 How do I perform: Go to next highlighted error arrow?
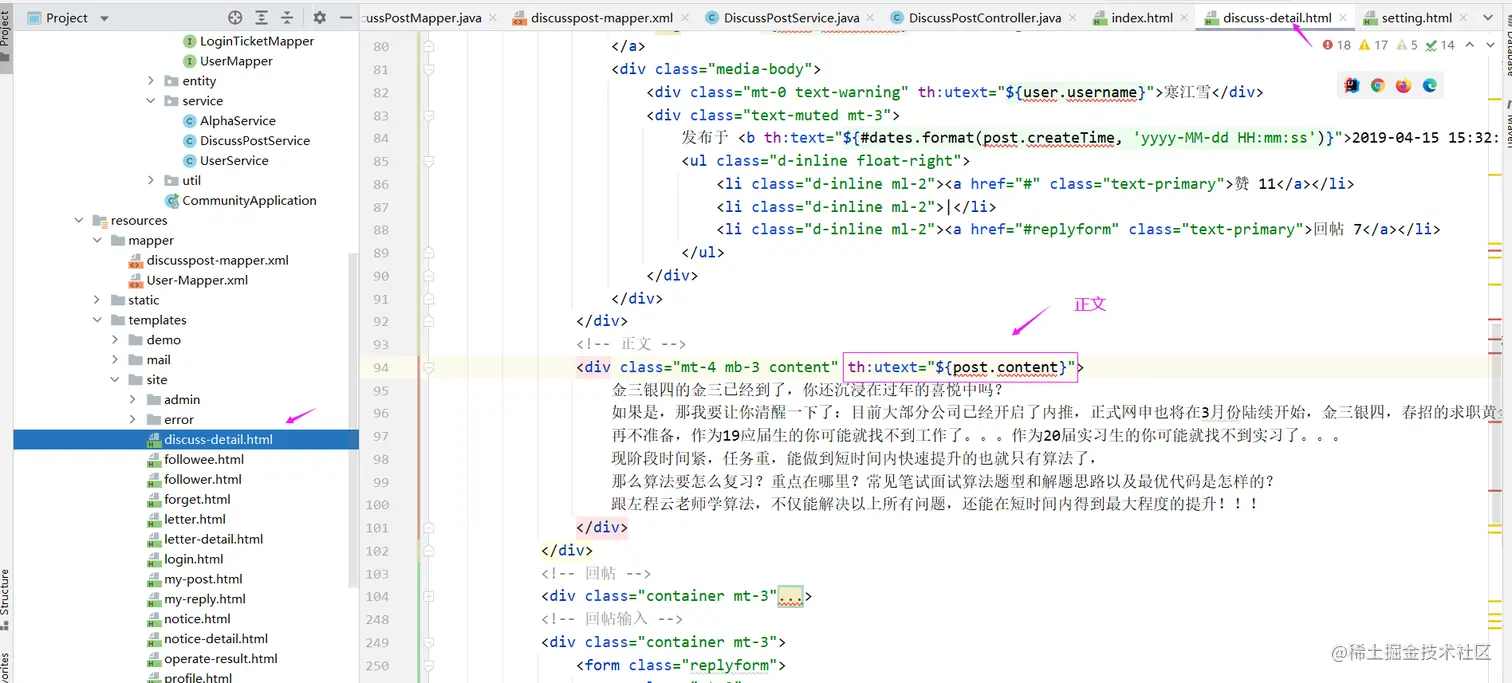[1490, 45]
